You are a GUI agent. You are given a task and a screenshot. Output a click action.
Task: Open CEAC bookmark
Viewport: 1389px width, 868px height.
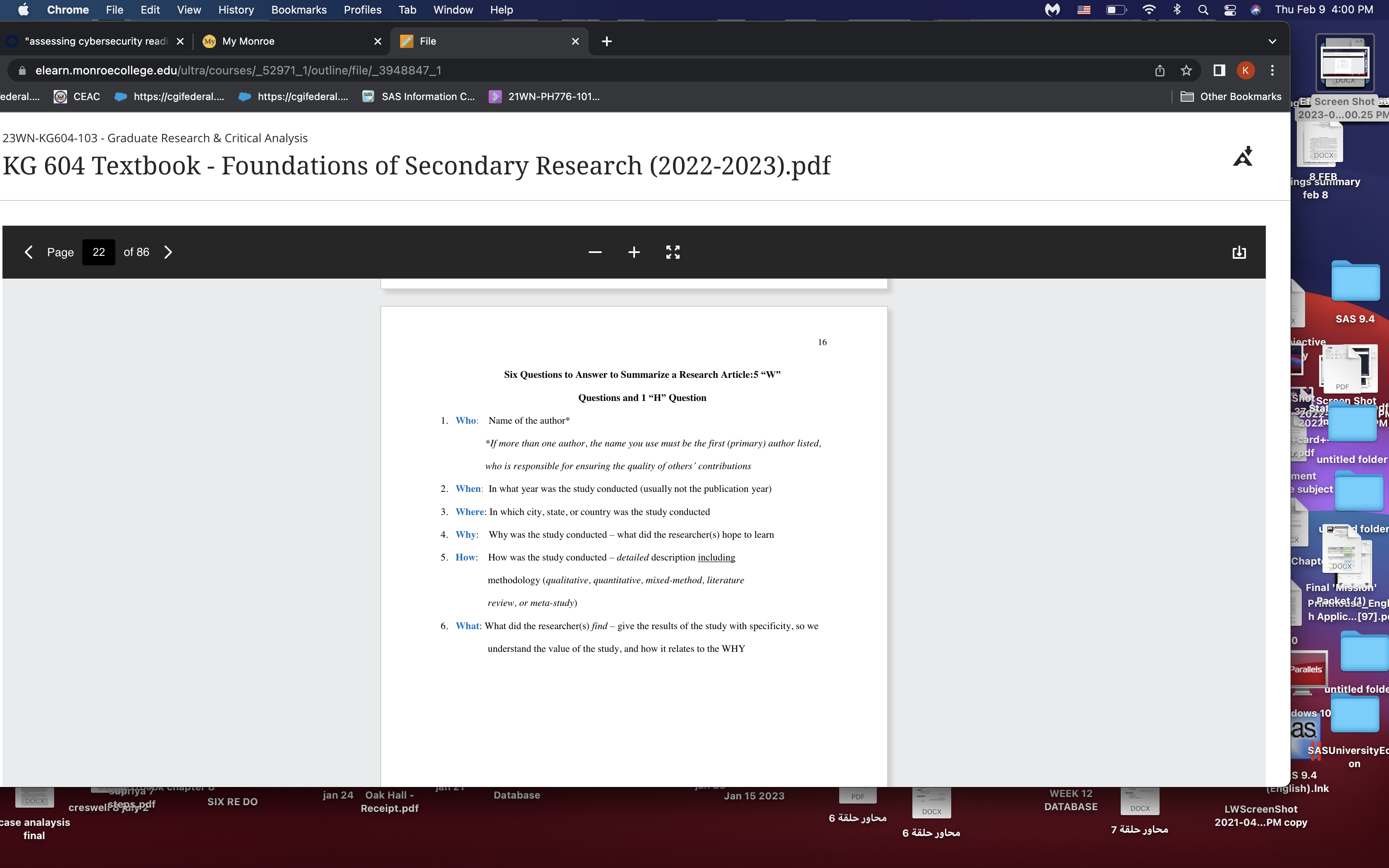[x=77, y=96]
